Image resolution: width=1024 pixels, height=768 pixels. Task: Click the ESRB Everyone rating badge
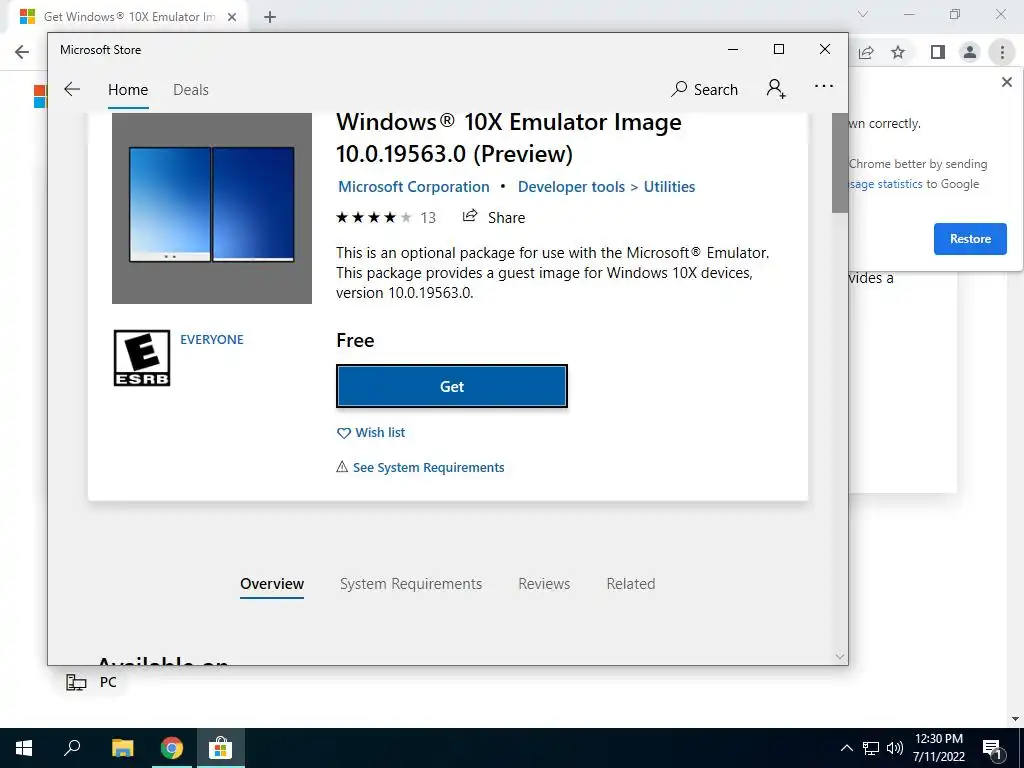(142, 358)
